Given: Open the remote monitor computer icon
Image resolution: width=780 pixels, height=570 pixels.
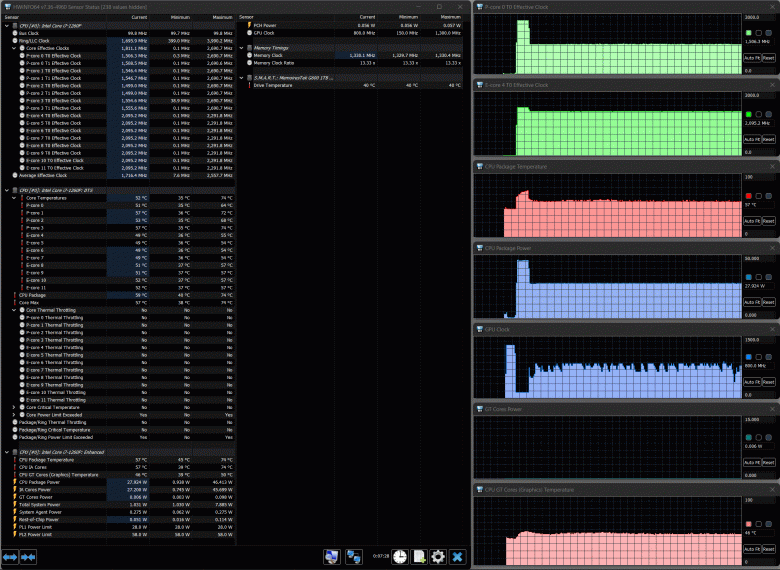Looking at the screenshot, I should tap(332, 557).
